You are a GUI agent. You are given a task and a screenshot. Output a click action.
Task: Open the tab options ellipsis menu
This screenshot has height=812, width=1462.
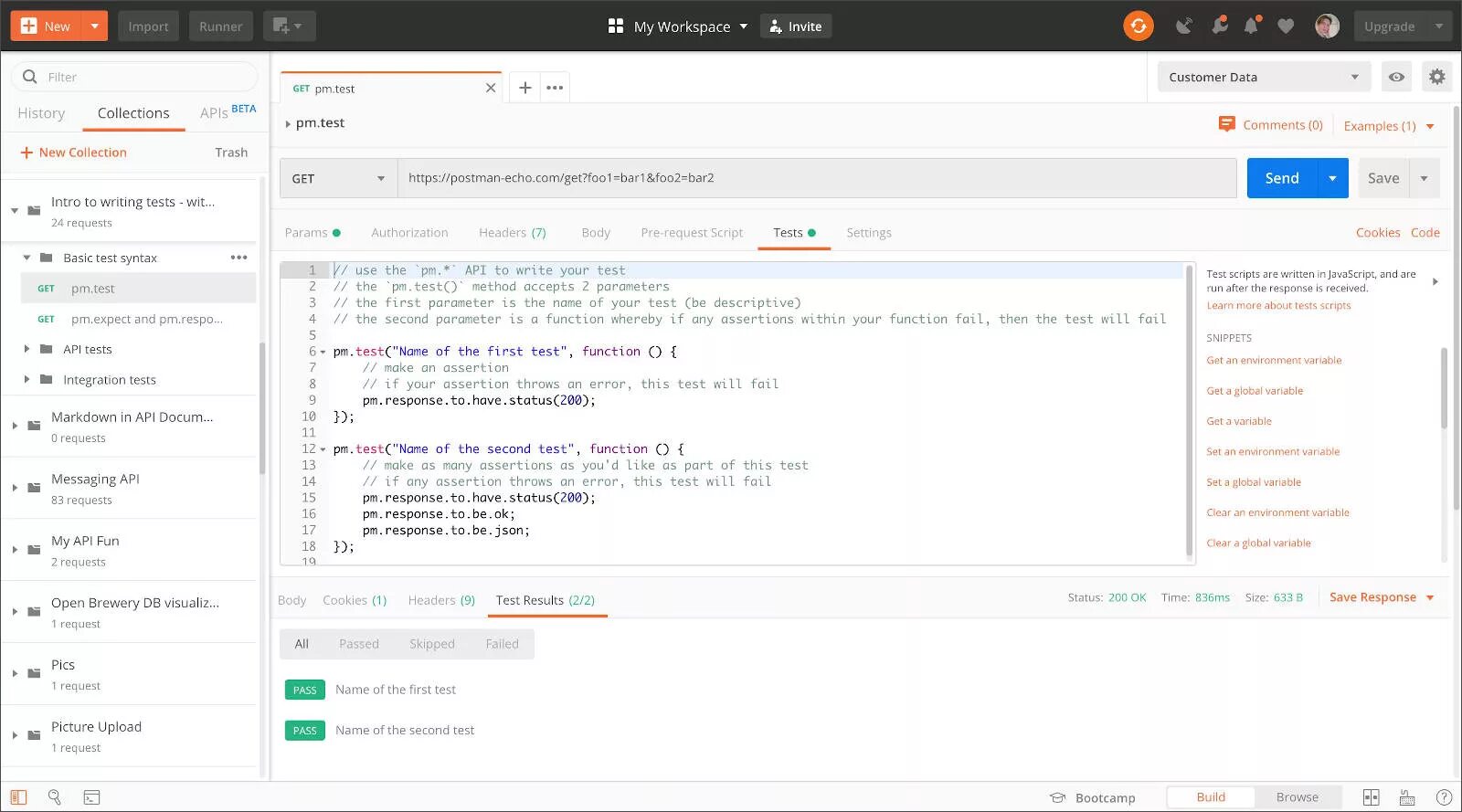[x=555, y=88]
